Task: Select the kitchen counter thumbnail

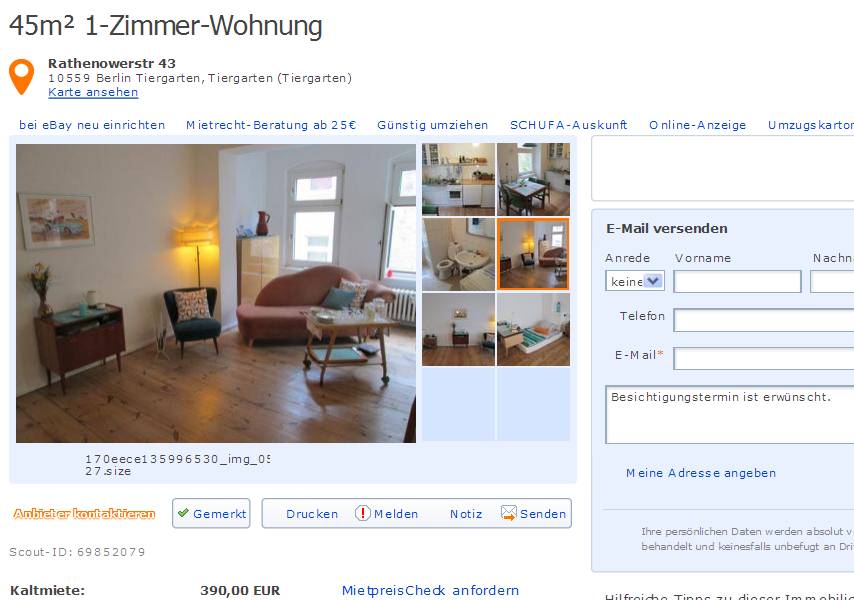Action: [x=459, y=179]
